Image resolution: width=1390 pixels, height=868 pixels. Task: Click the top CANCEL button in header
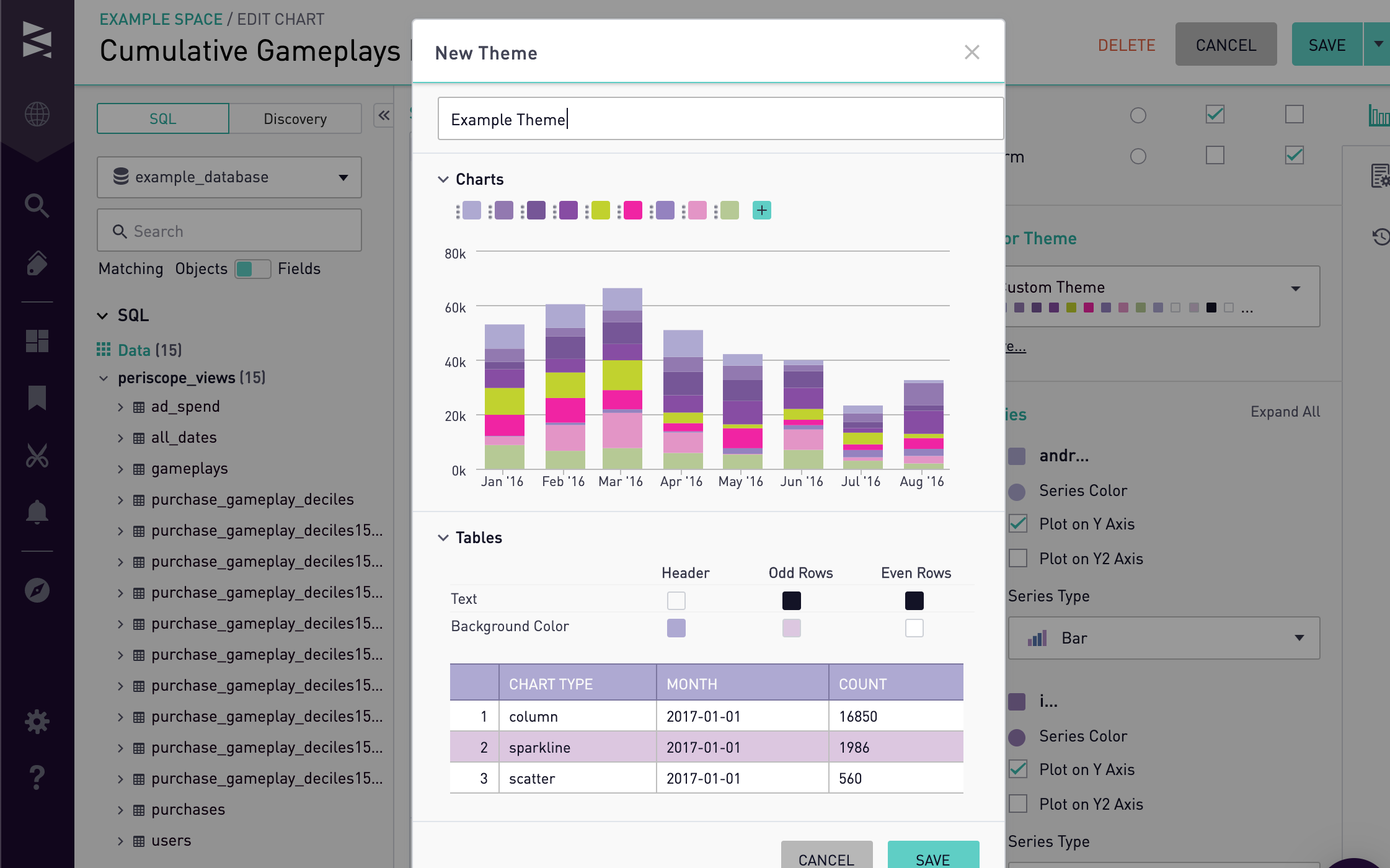(1226, 44)
